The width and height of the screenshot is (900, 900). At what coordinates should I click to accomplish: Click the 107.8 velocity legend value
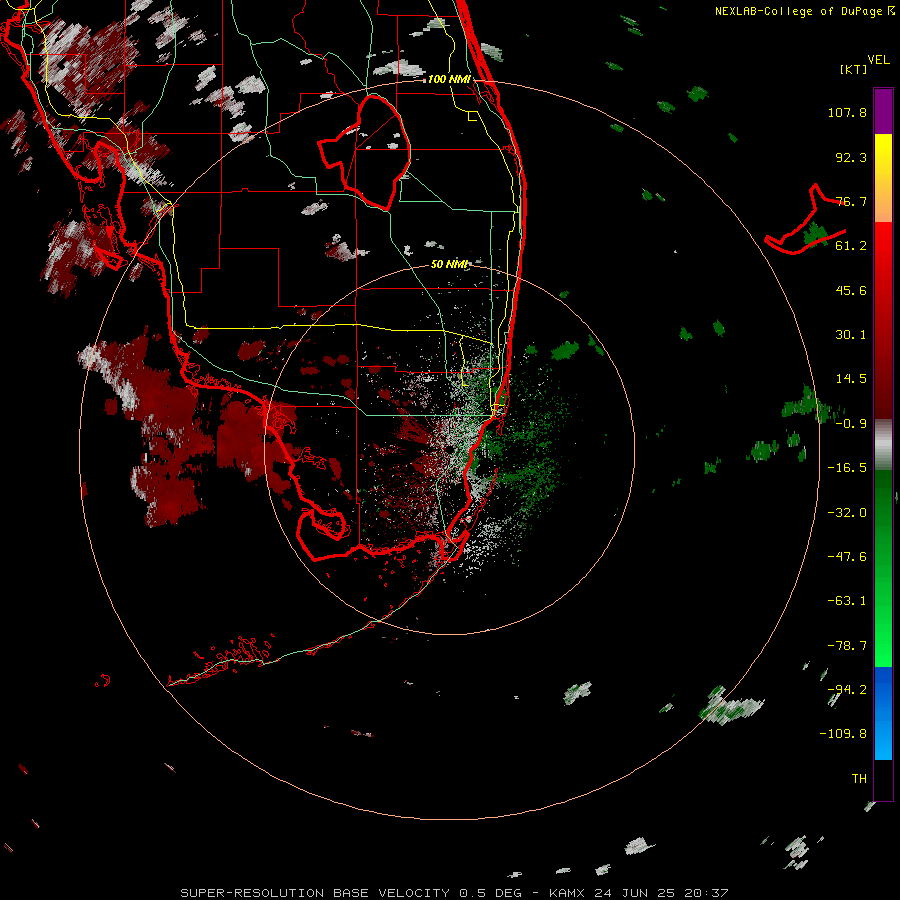point(847,112)
